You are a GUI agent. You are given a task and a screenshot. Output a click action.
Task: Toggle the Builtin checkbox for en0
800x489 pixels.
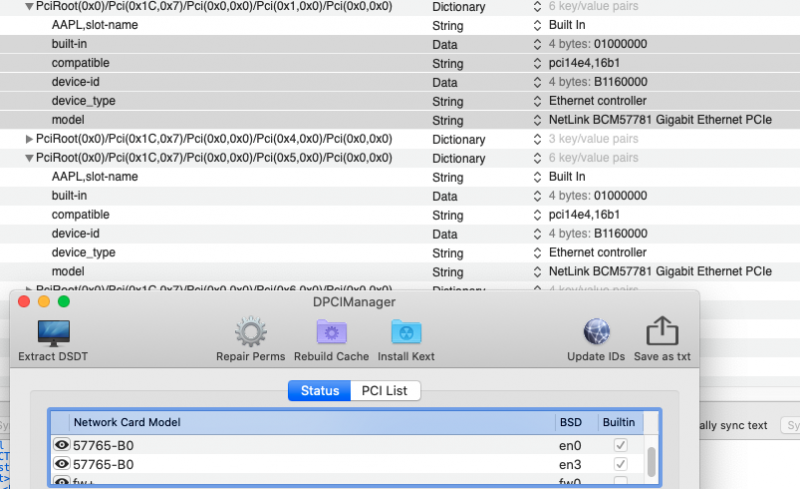(x=620, y=445)
